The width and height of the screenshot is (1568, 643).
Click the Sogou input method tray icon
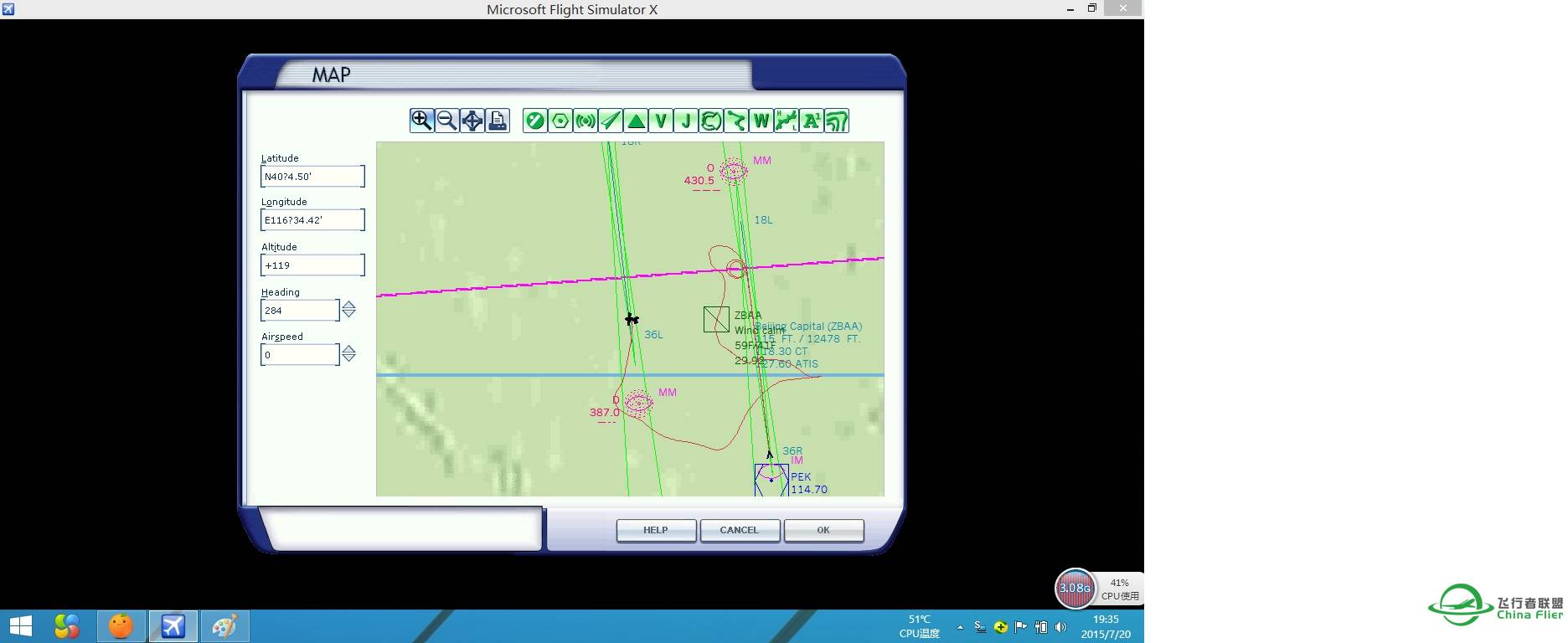point(980,626)
